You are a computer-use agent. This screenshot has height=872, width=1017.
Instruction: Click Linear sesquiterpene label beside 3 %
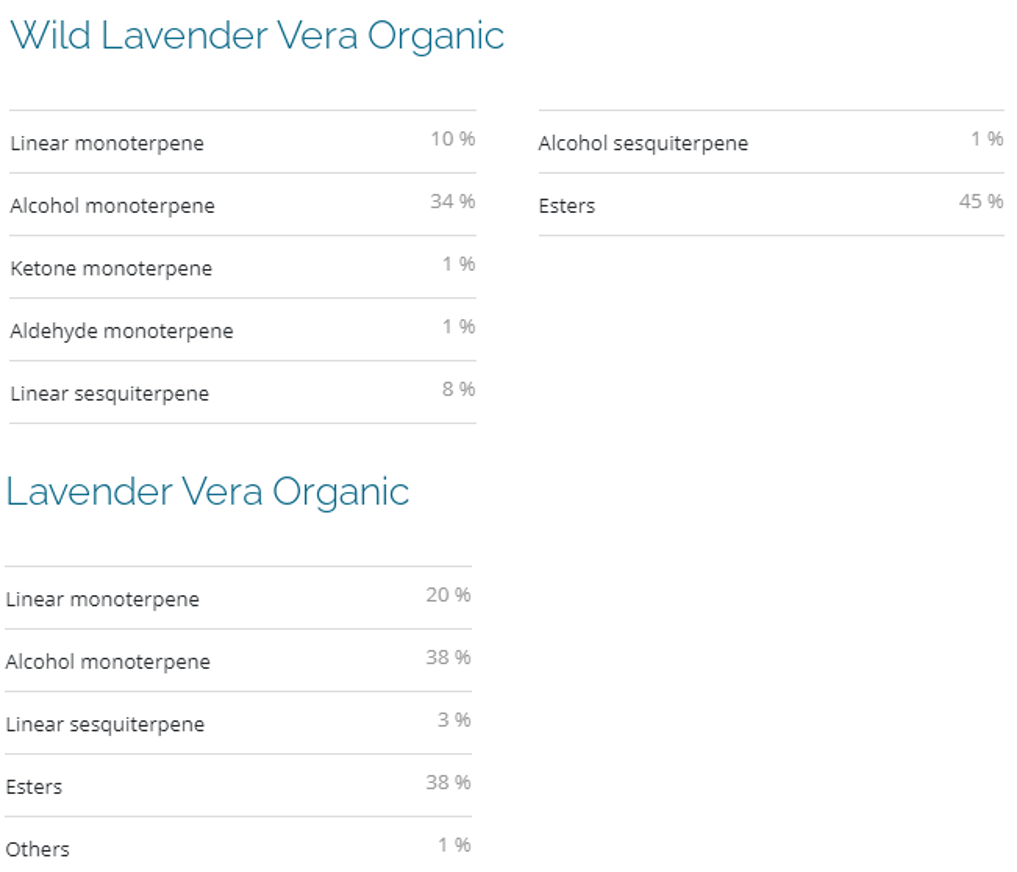click(105, 724)
